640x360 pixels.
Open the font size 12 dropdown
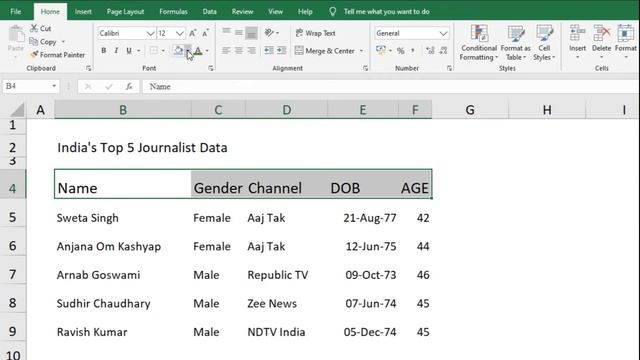tap(180, 33)
